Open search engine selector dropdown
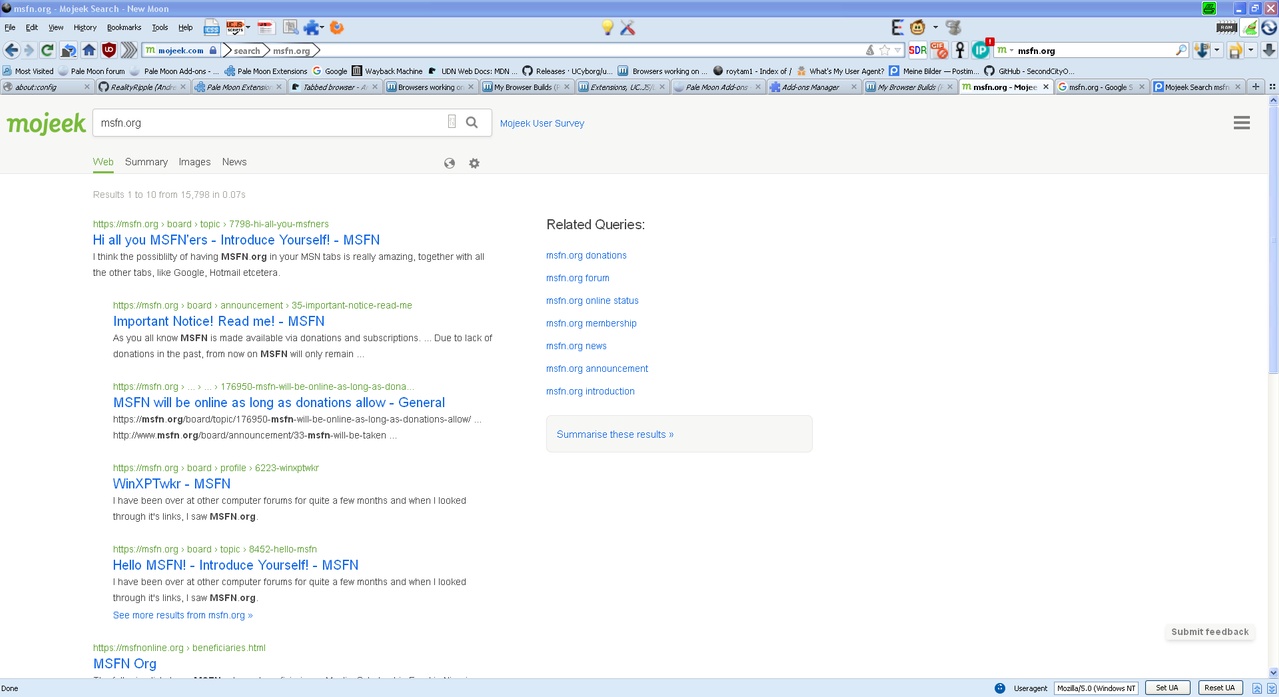The height and width of the screenshot is (697, 1279). tap(1012, 50)
